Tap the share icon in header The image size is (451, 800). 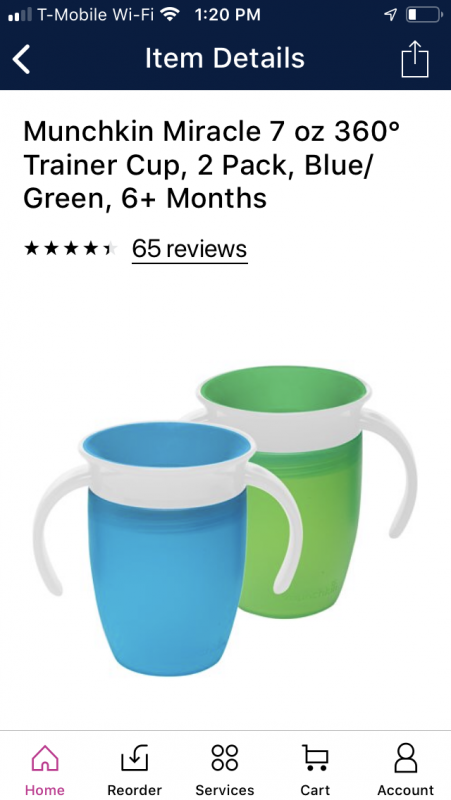point(415,59)
